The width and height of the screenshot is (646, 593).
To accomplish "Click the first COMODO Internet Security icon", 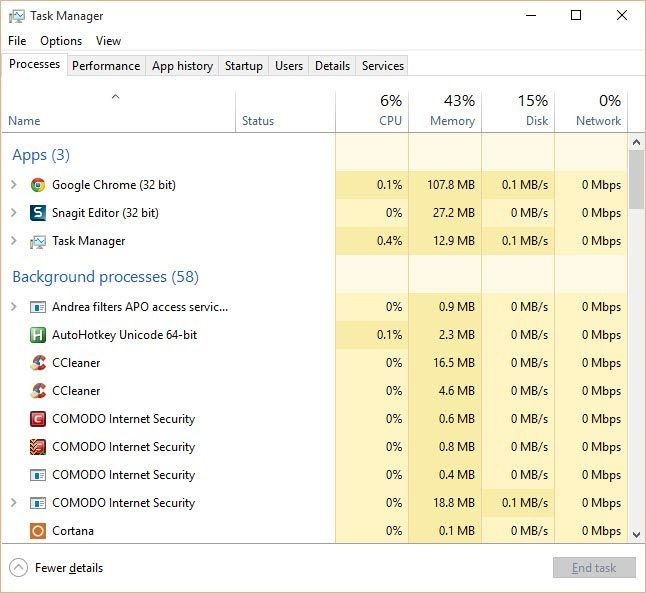I will point(38,419).
